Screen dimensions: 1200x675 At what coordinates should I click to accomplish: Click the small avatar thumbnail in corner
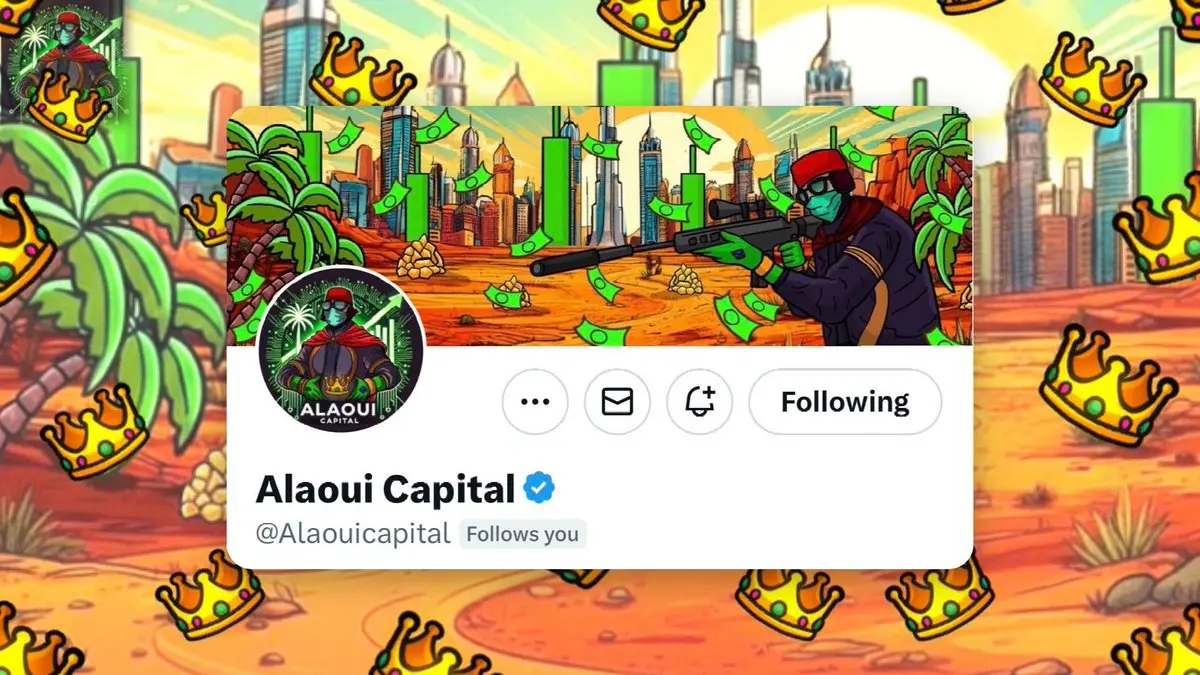click(62, 60)
